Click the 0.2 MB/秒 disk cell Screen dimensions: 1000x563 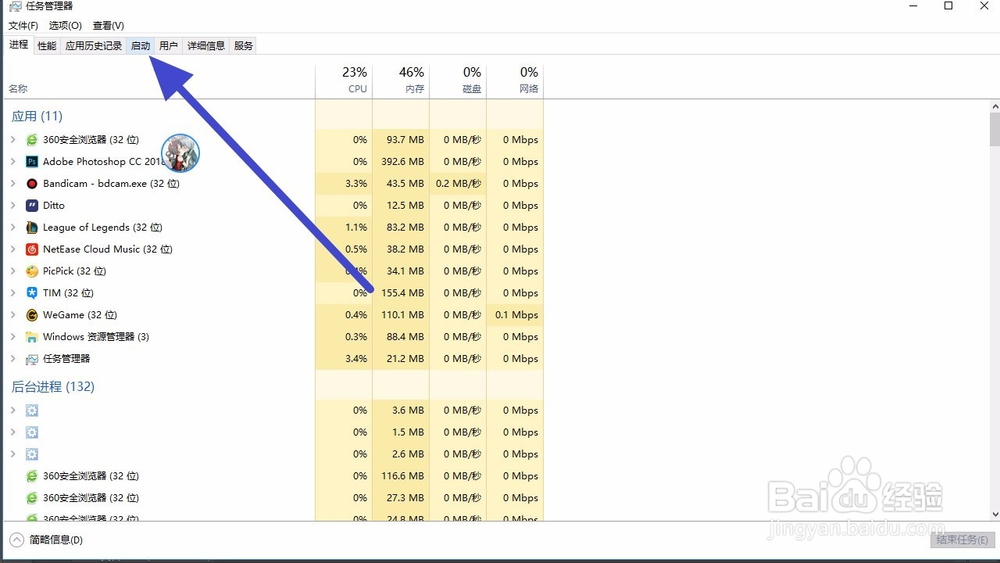point(458,184)
